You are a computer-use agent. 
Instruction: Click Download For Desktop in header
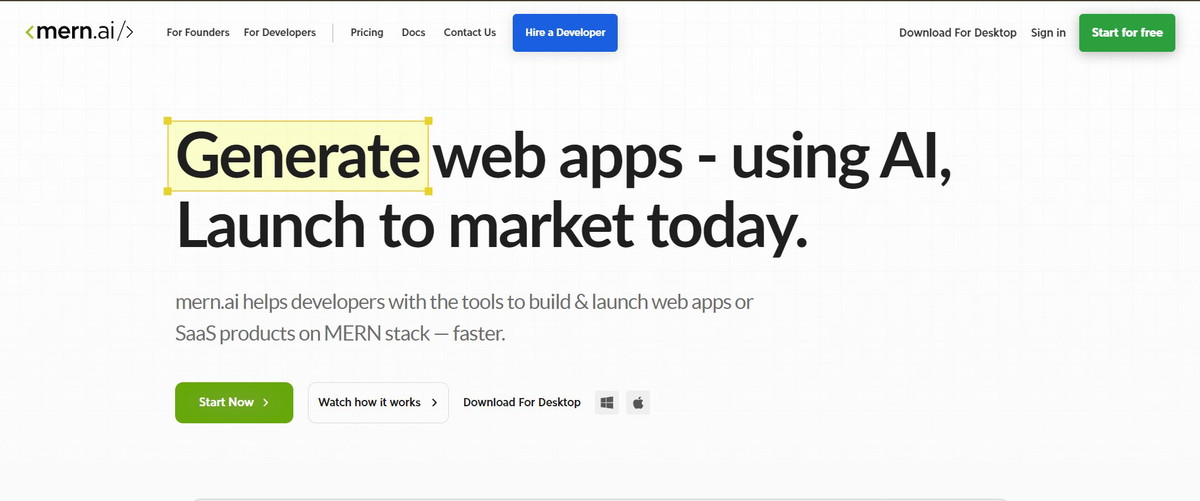[x=957, y=32]
